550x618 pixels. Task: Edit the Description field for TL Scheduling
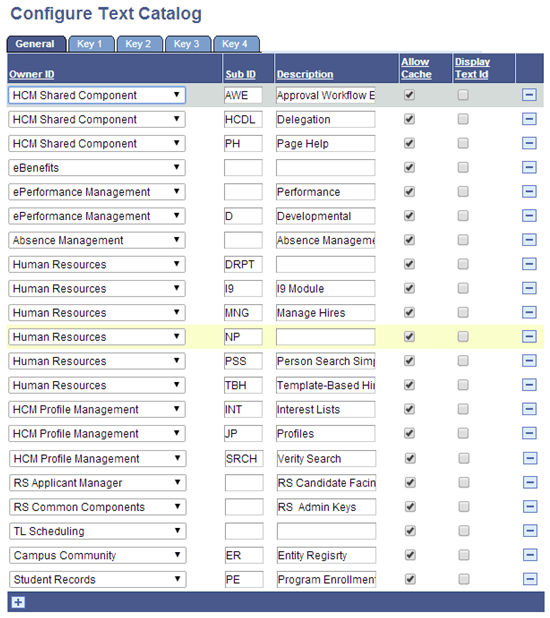[326, 531]
